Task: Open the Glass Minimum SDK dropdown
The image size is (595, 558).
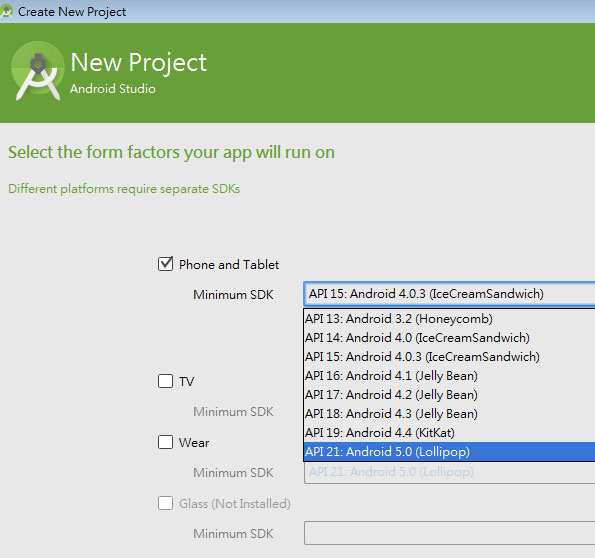Action: click(x=449, y=533)
